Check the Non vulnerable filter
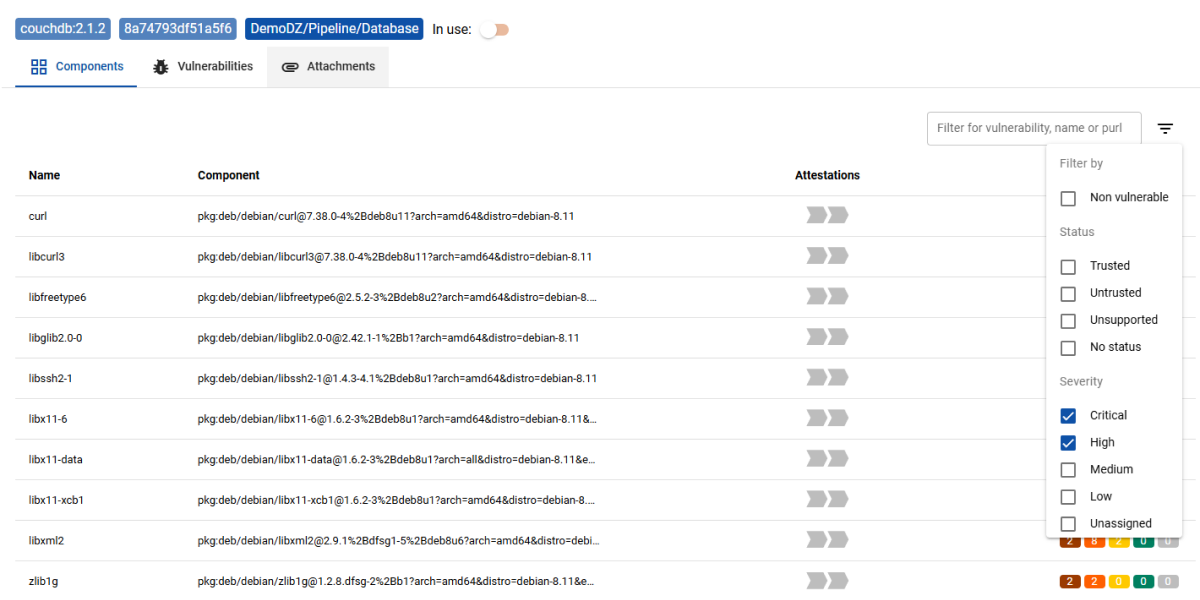Viewport: 1200px width, 600px height. 1068,198
